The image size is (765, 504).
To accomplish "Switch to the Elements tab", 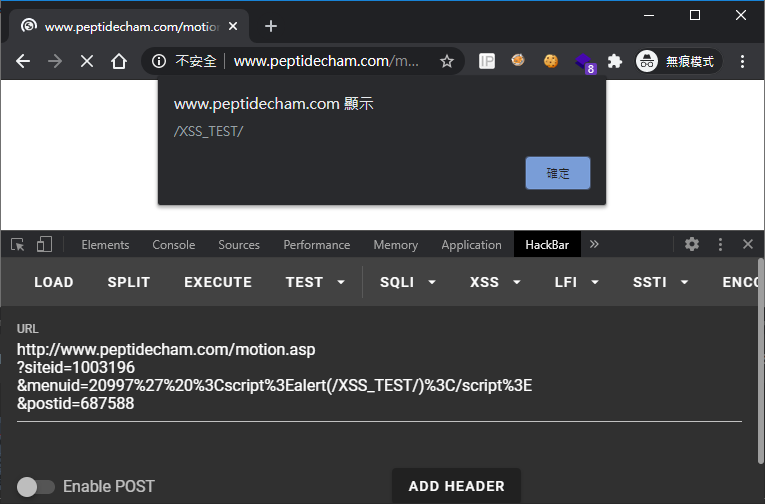I will (x=105, y=244).
